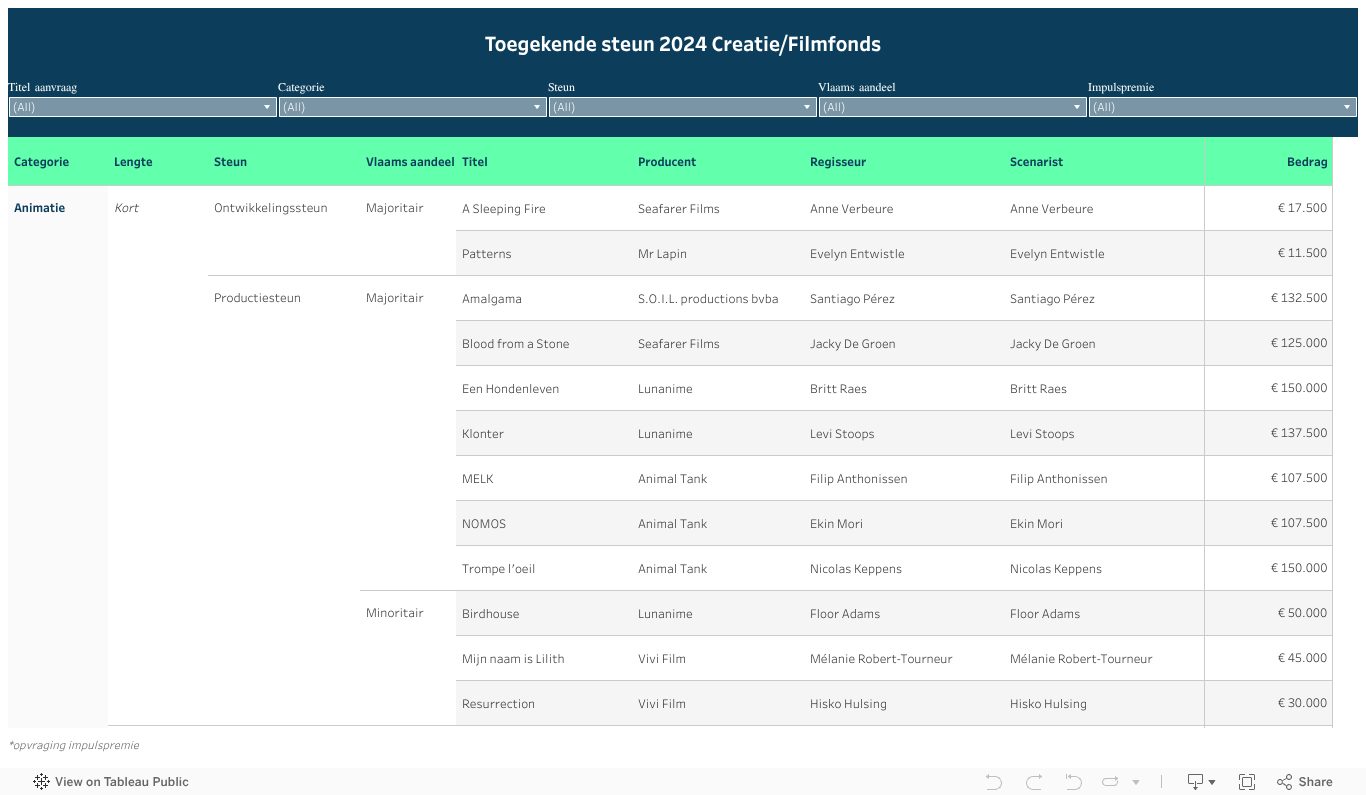Select the title Trompe l'oeil
1366x795 pixels.
tap(499, 569)
